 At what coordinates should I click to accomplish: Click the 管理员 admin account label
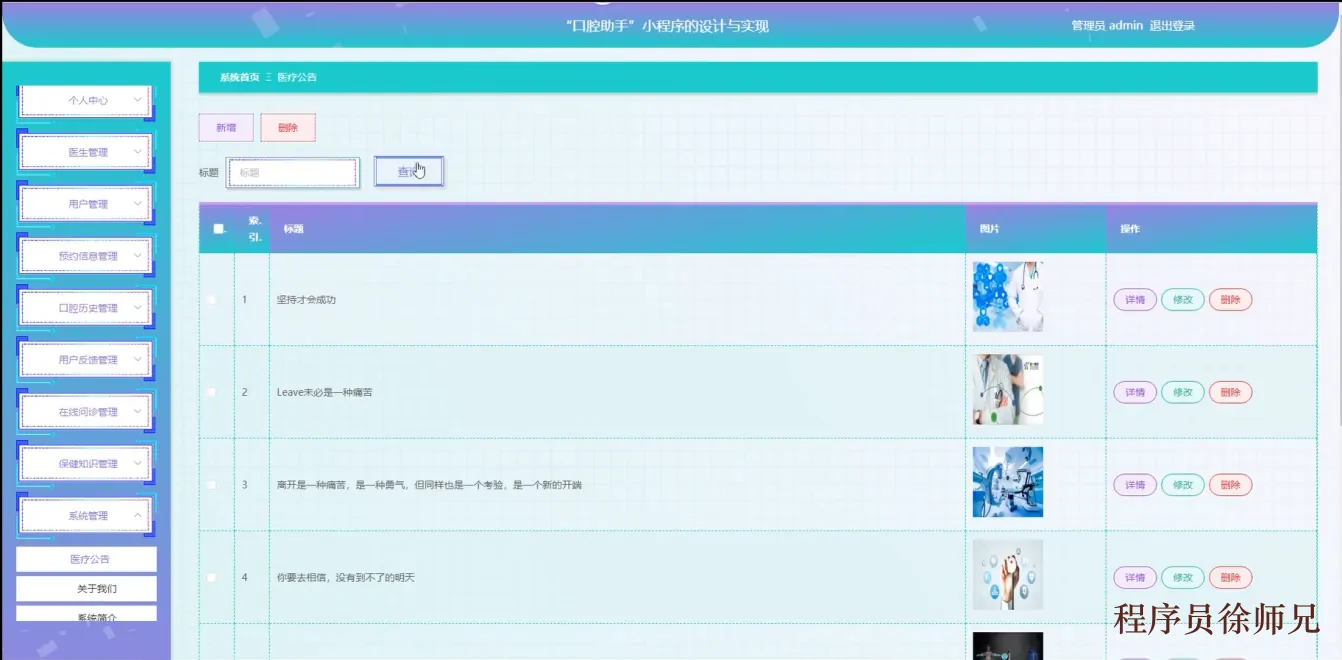1107,26
